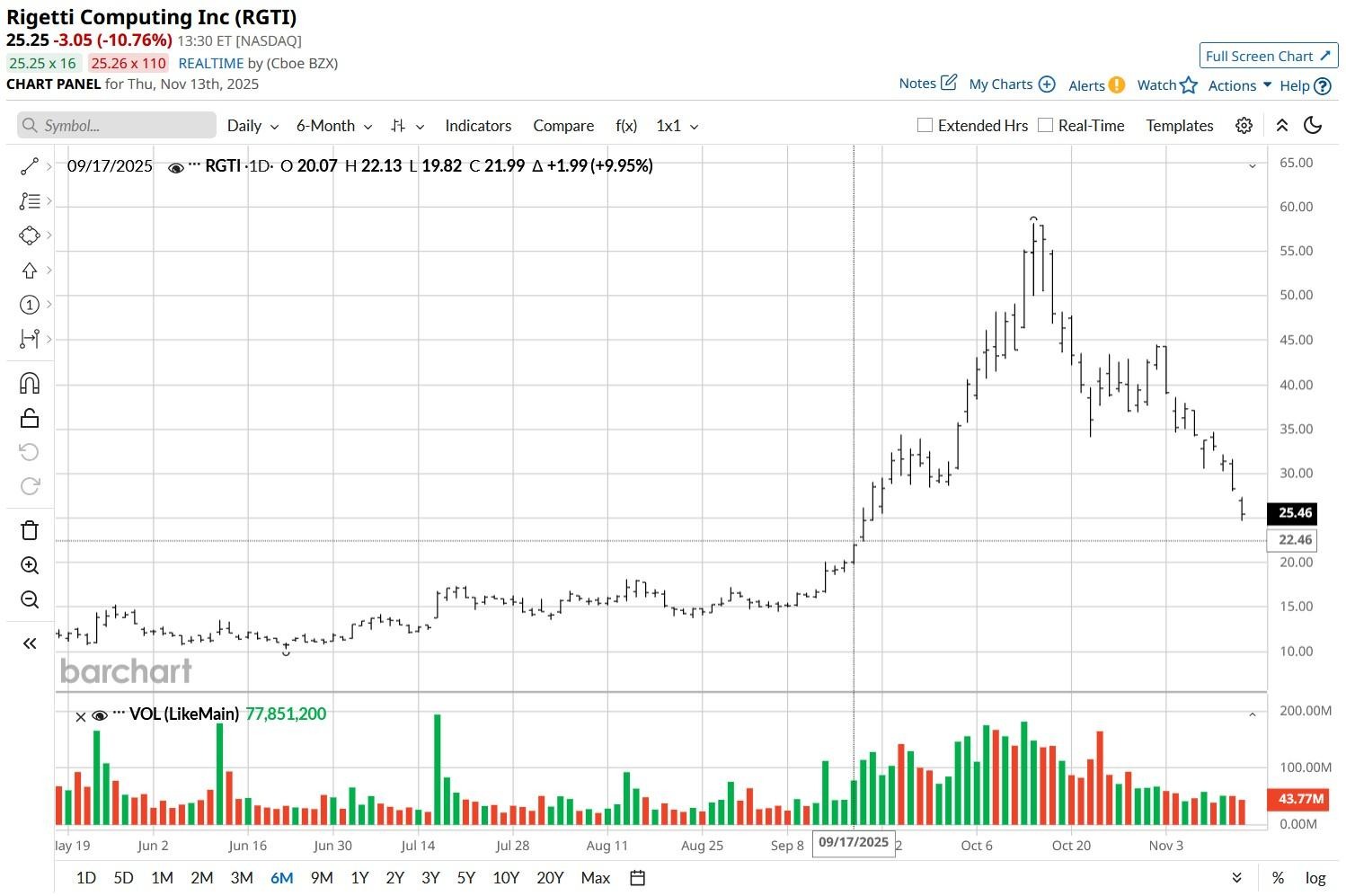Viewport: 1346px width, 896px height.
Task: Select the 2M range button
Action: click(x=202, y=878)
